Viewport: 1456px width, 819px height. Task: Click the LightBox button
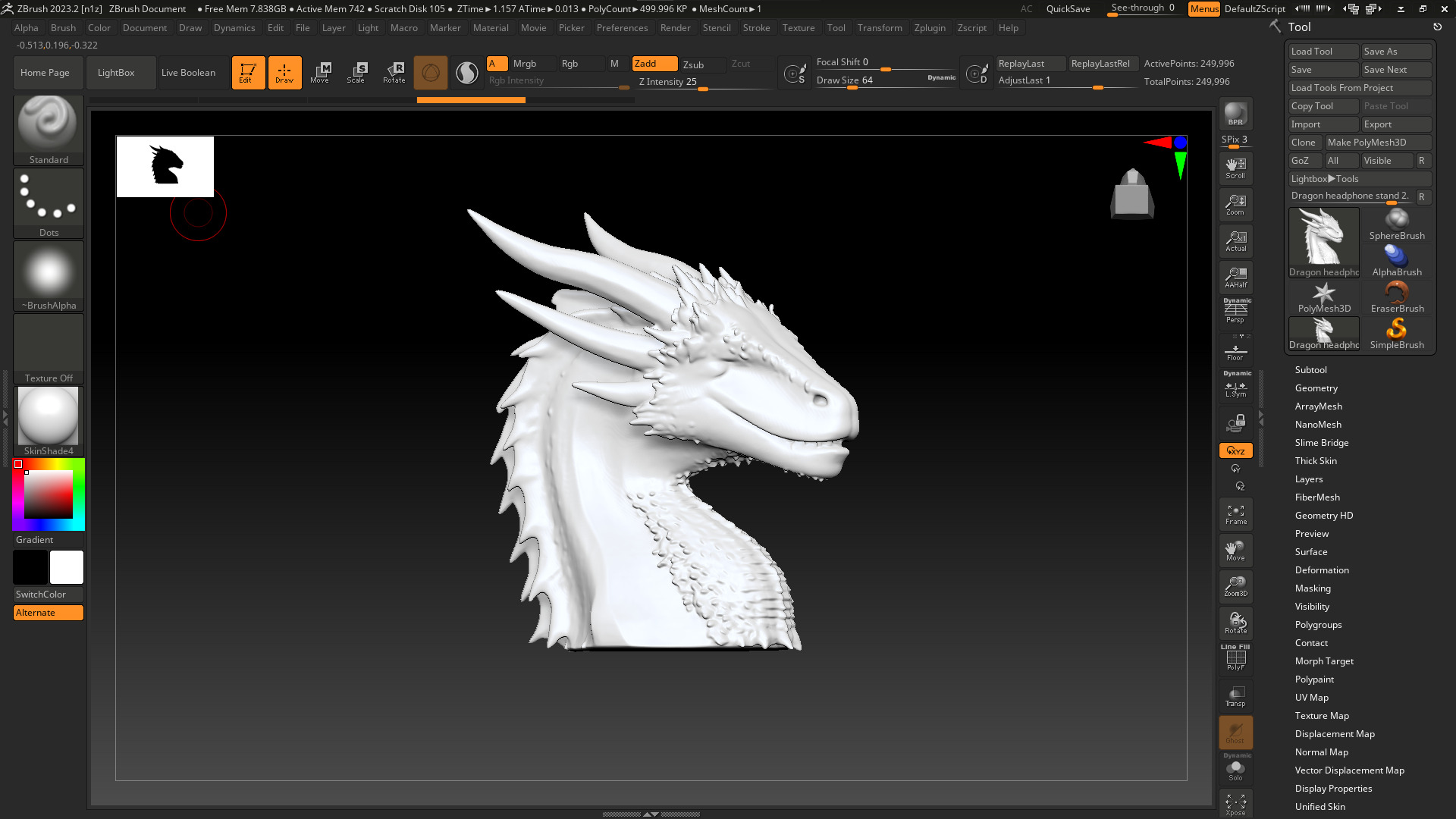pos(121,73)
